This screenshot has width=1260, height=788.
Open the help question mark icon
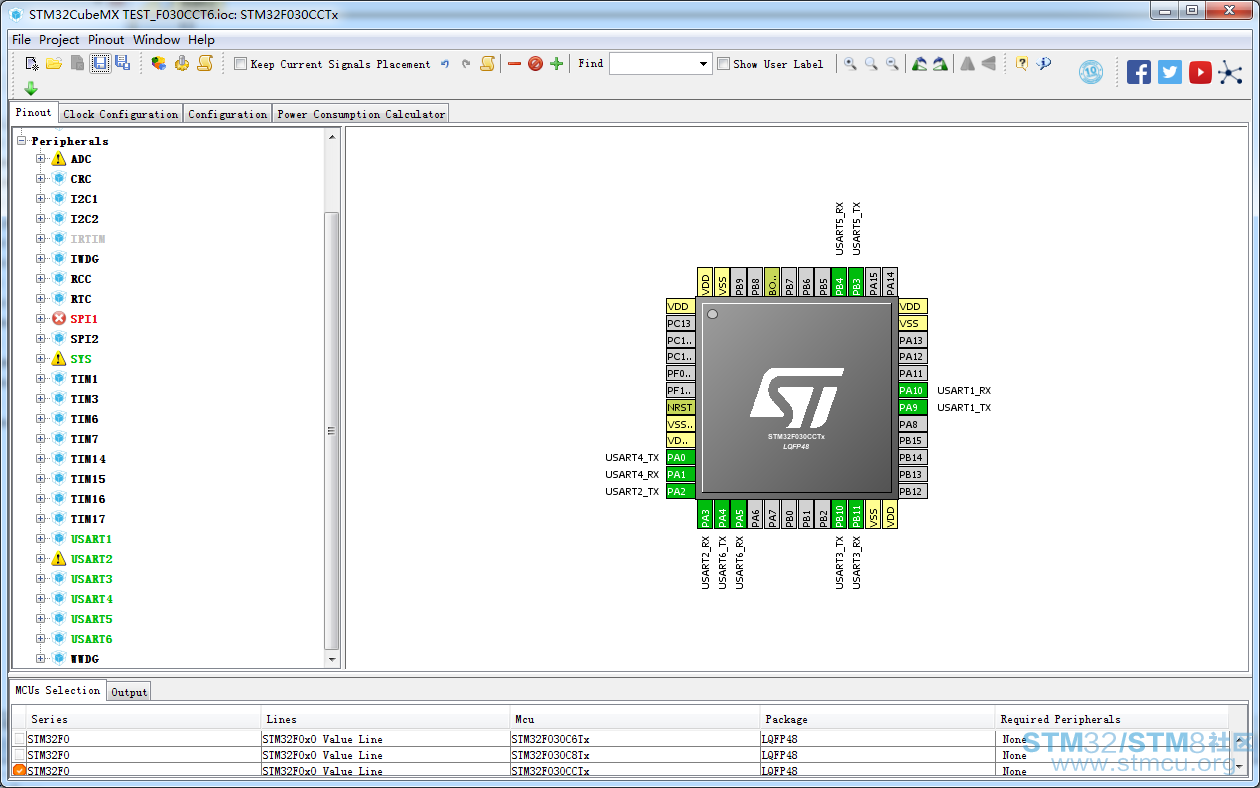(1022, 63)
